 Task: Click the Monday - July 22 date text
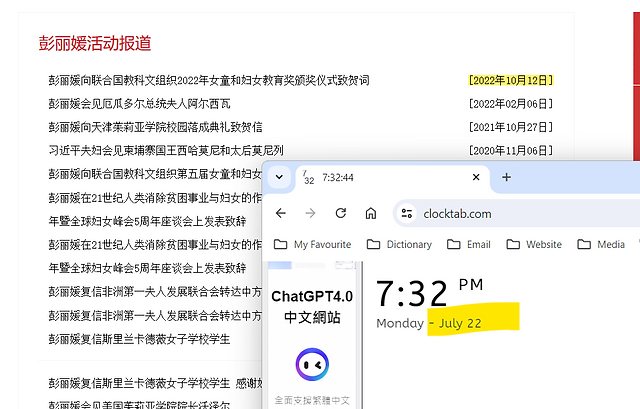tap(429, 323)
